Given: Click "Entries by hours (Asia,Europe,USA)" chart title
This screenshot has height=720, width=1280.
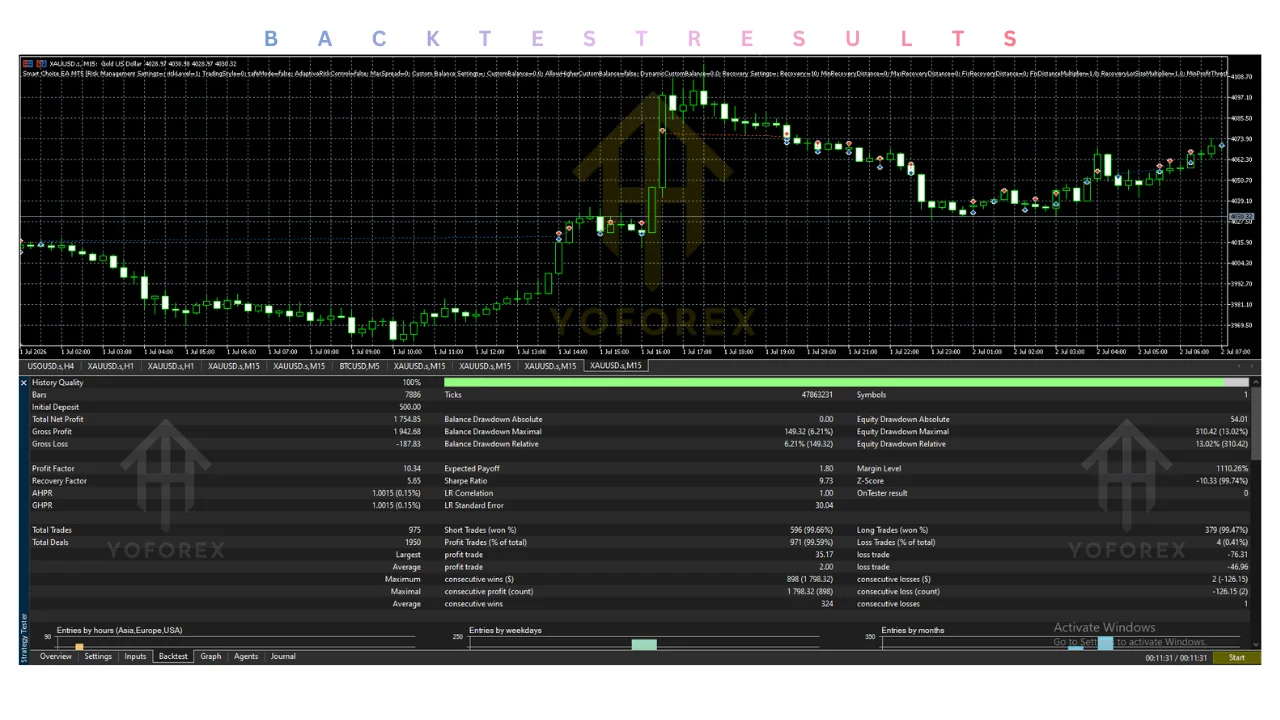Looking at the screenshot, I should click(119, 631).
